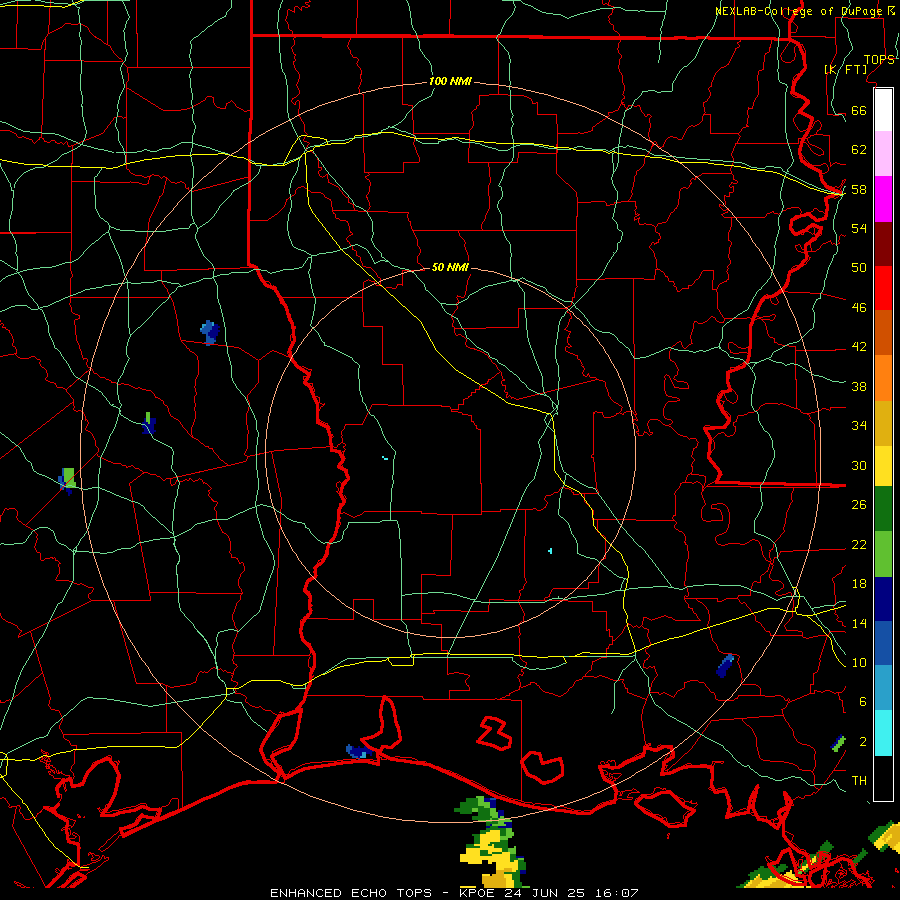Click the legend value "50"
This screenshot has height=900, width=900.
tap(859, 268)
